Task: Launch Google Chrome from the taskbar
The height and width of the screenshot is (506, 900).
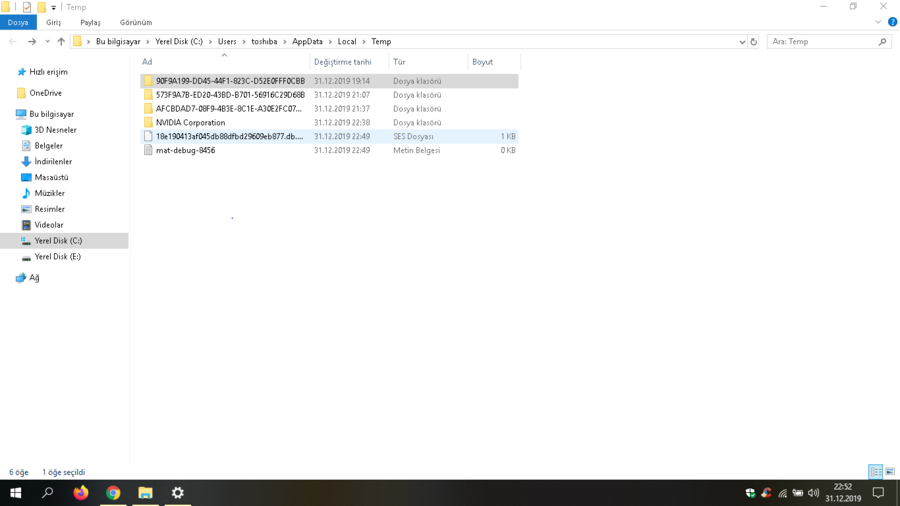Action: pyautogui.click(x=113, y=493)
